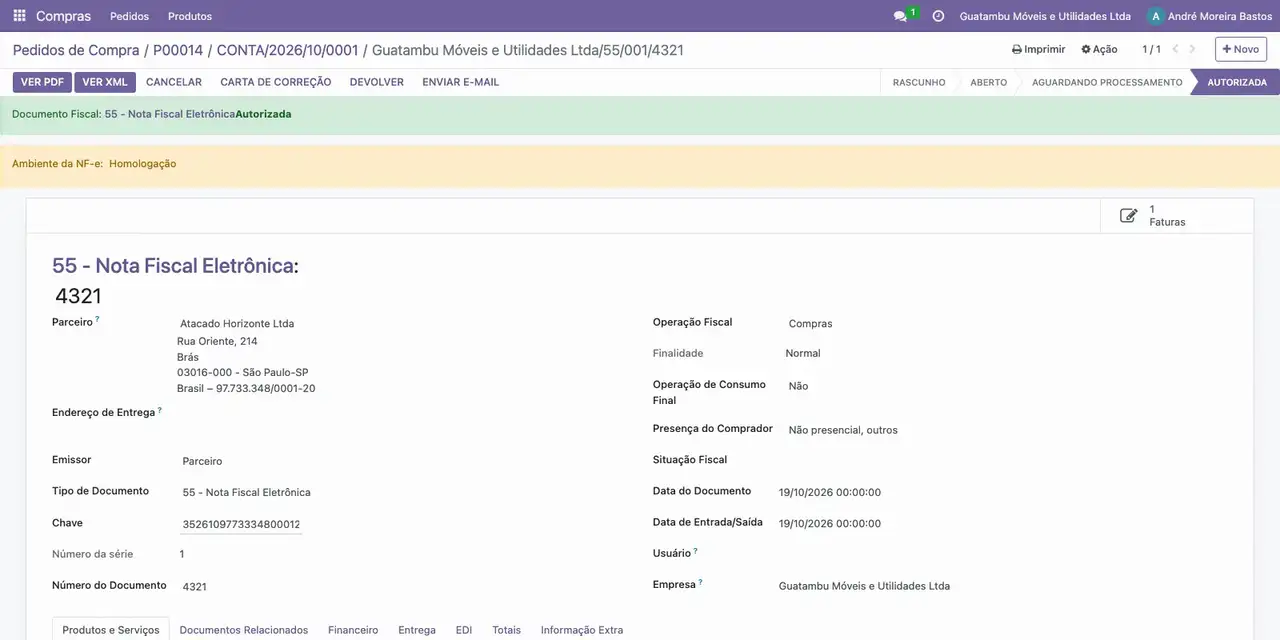Open the Entrega tab
The width and height of the screenshot is (1280, 640).
pos(417,630)
